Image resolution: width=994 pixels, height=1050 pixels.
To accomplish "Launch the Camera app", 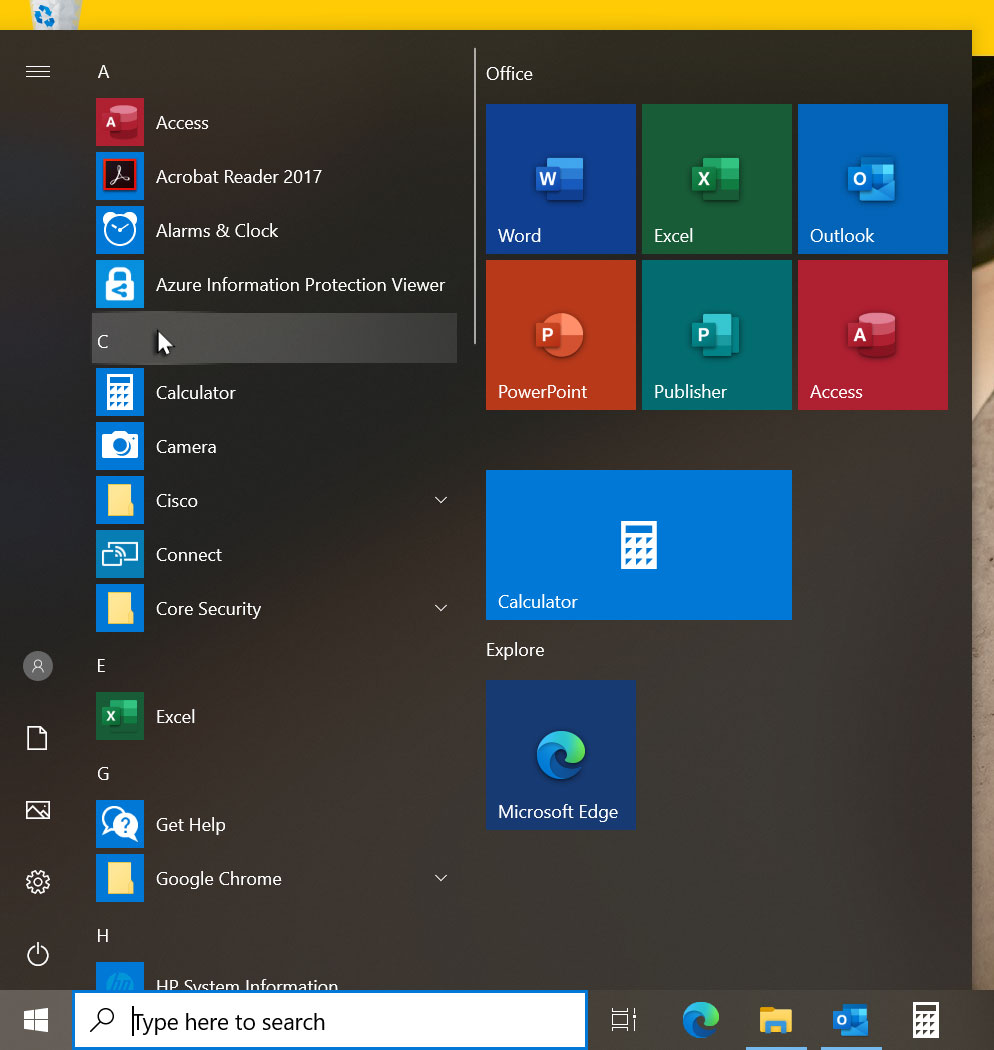I will 186,447.
